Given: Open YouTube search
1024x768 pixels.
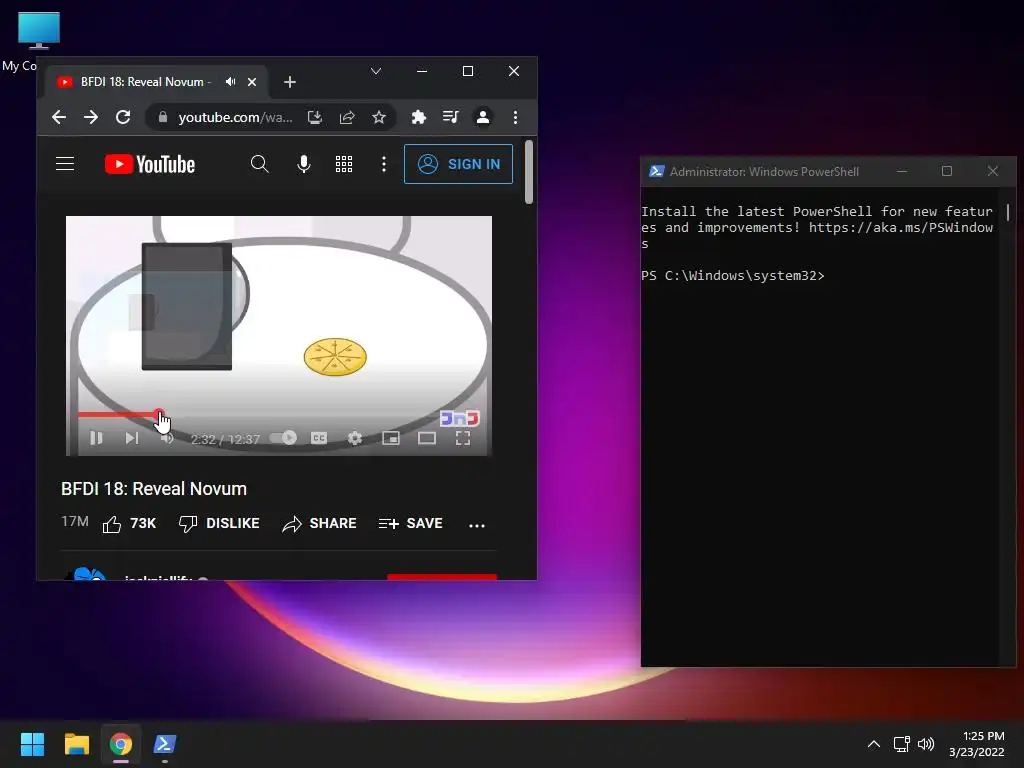Looking at the screenshot, I should click(x=259, y=164).
